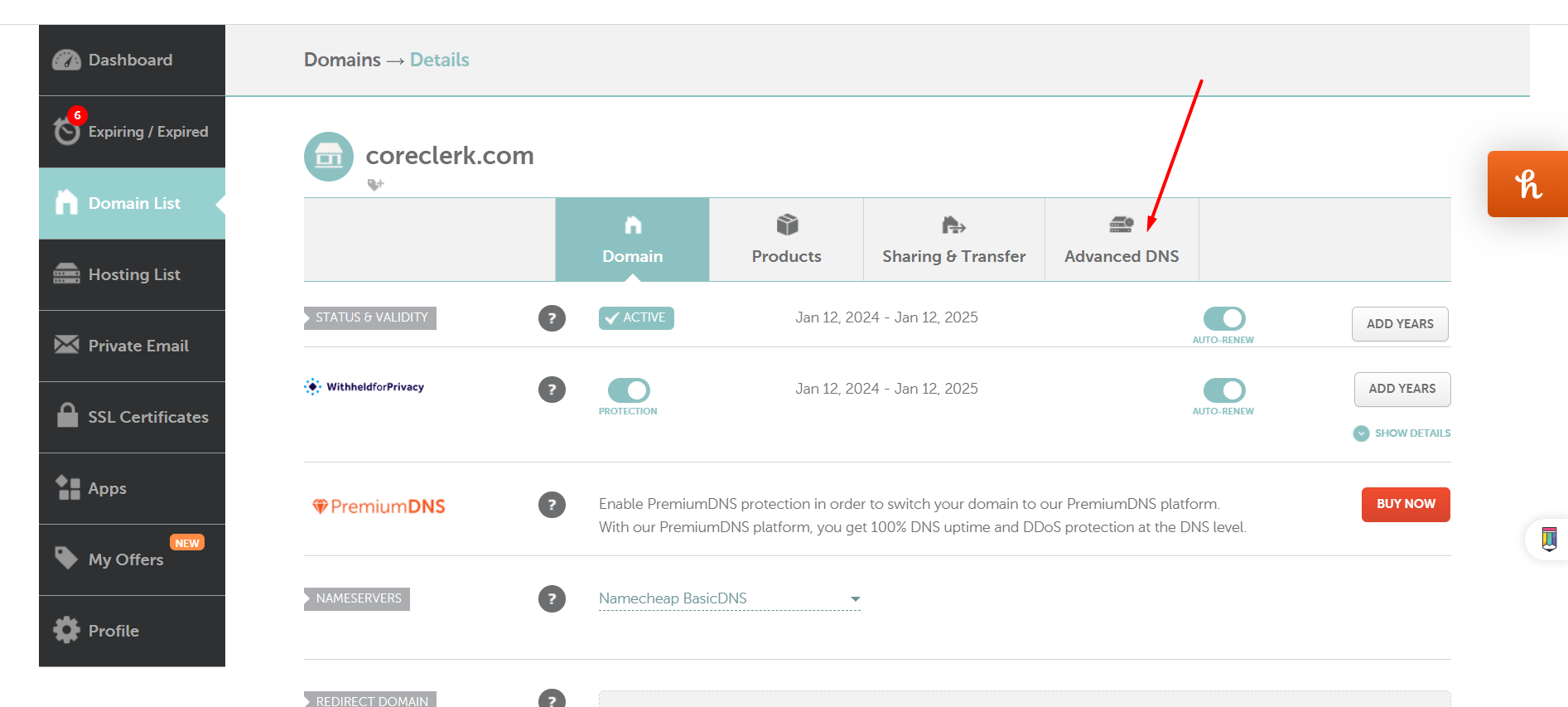
Task: Click the coreclerk.com domain title
Action: point(450,156)
